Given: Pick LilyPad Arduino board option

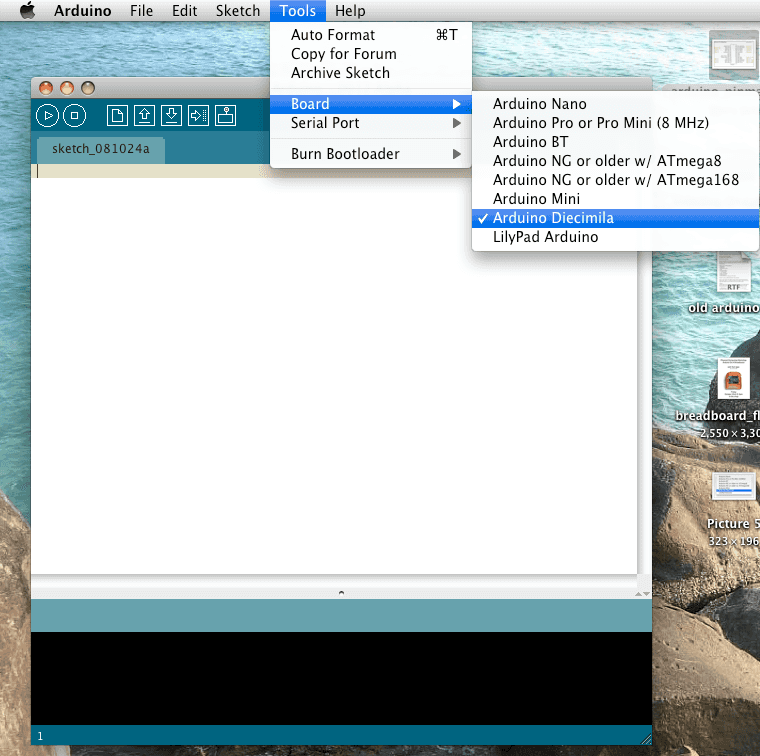Looking at the screenshot, I should (545, 237).
